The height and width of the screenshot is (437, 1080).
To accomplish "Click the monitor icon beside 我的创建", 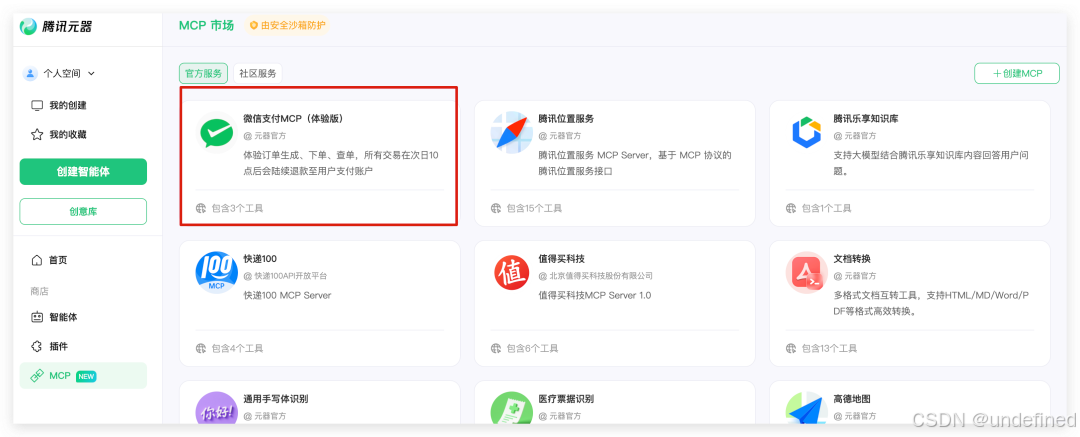I will 37,105.
